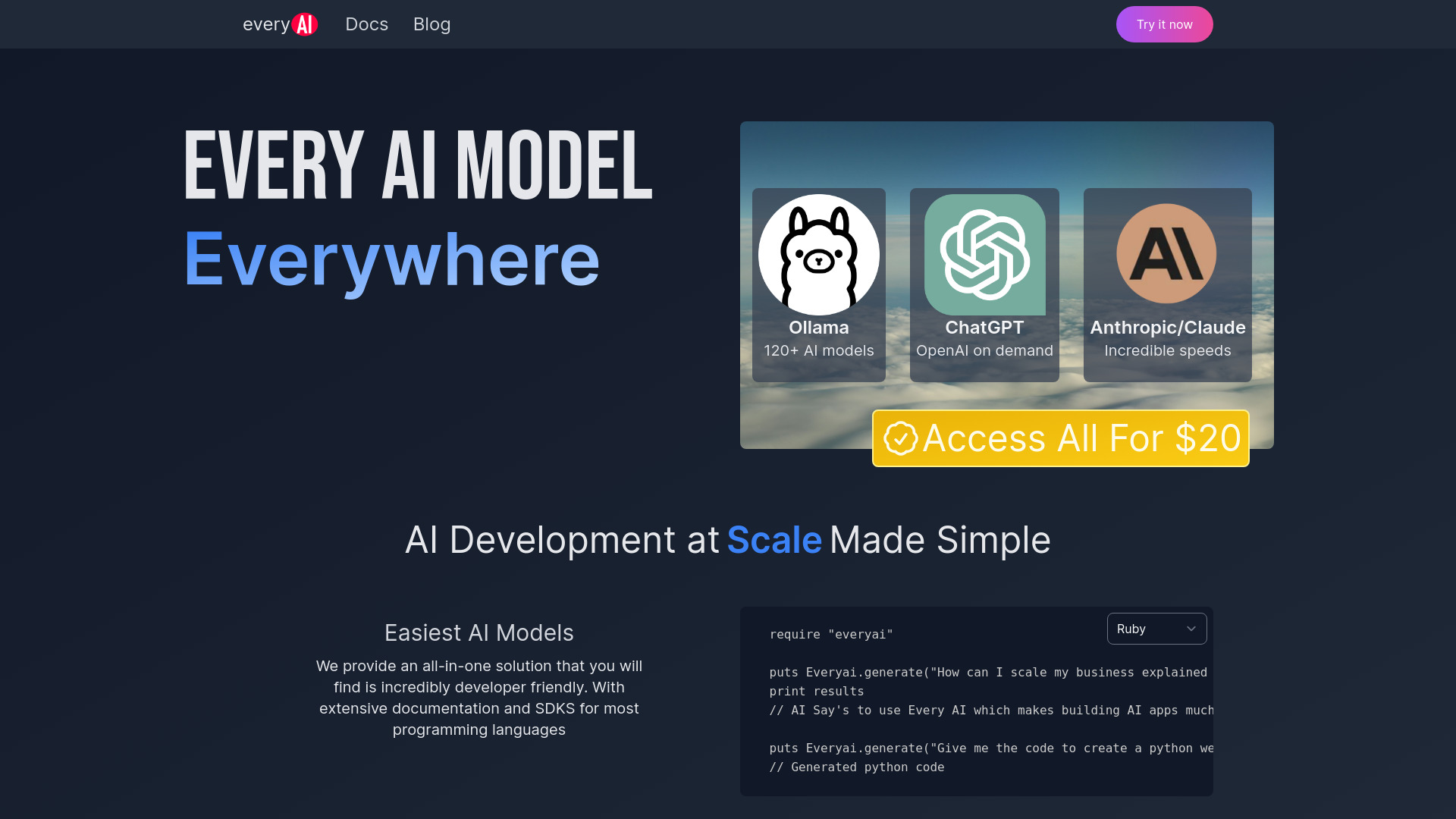Click the Anthropic incredible speeds card

coord(1167,284)
